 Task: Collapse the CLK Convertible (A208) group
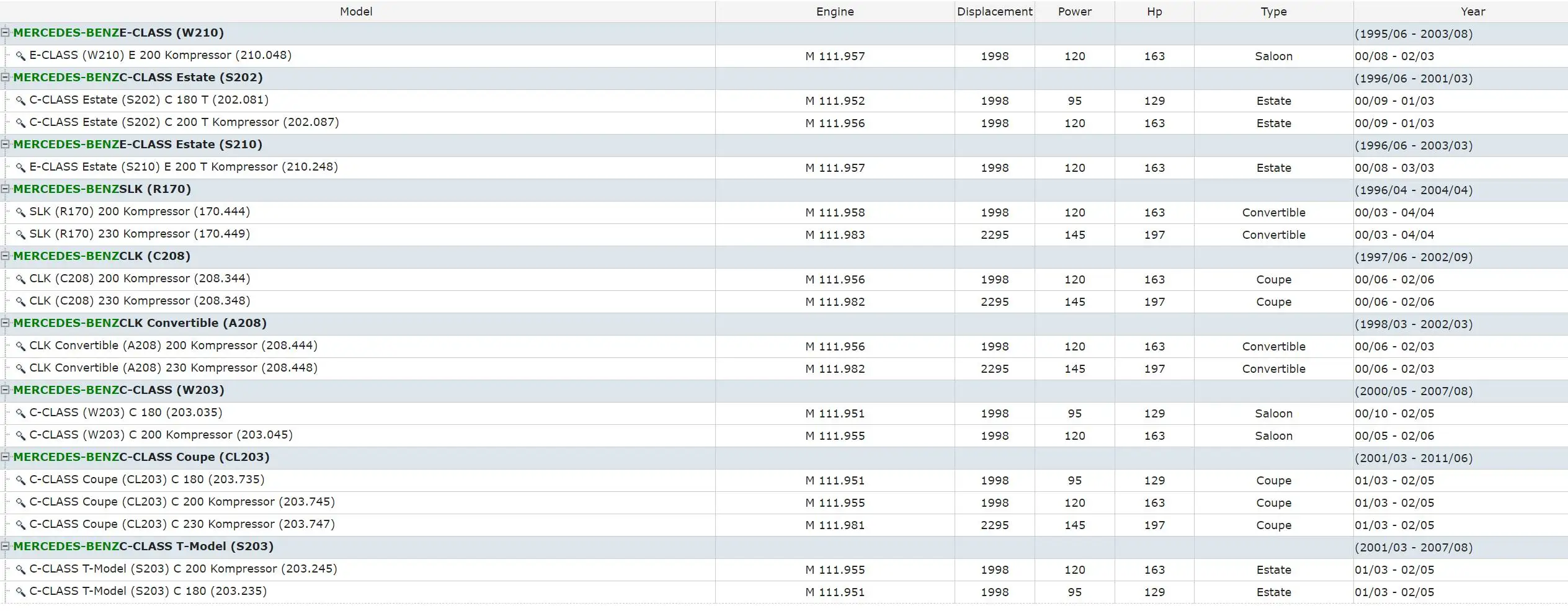pos(5,323)
